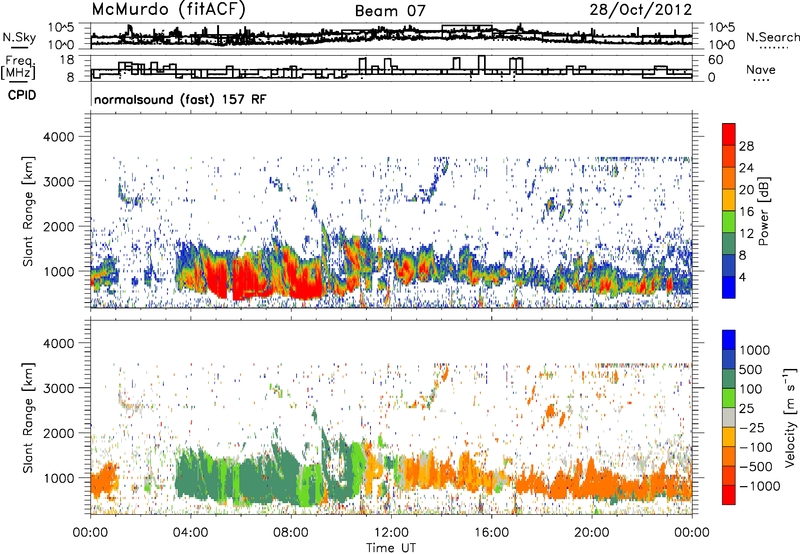The width and height of the screenshot is (800, 554).
Task: Click the 'Velocity [m s-1]' colorbar label
Action: coord(790,417)
